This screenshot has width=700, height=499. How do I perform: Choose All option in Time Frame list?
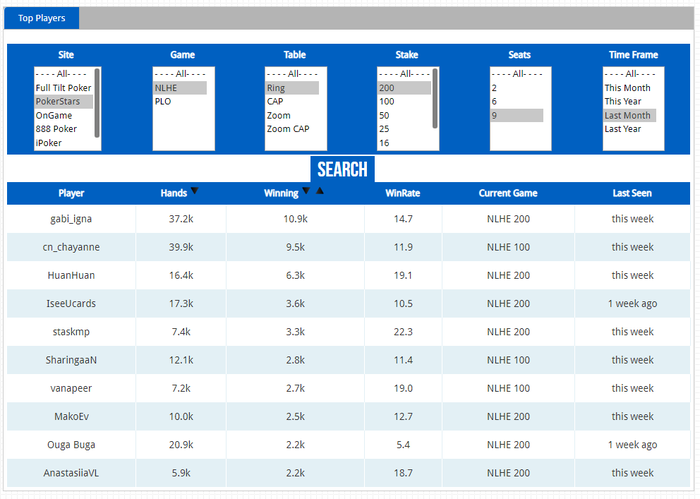click(629, 74)
